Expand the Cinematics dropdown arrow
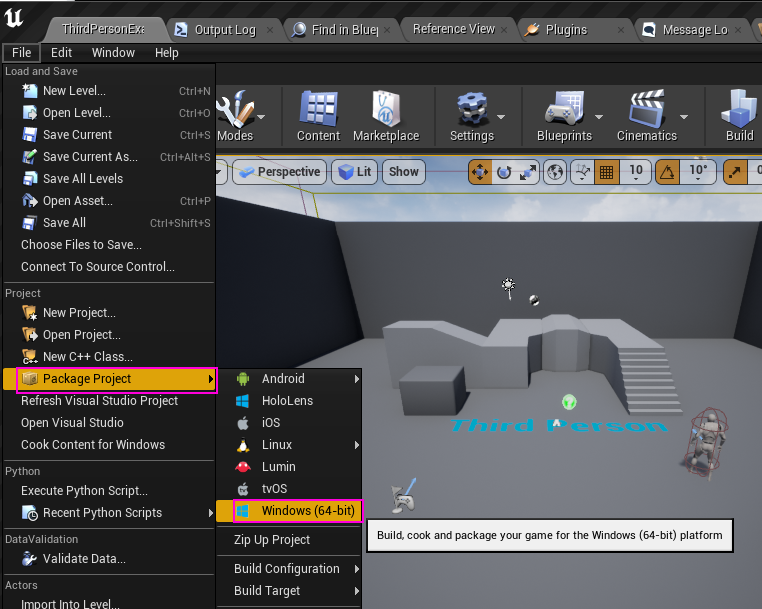The height and width of the screenshot is (609, 762). click(684, 117)
